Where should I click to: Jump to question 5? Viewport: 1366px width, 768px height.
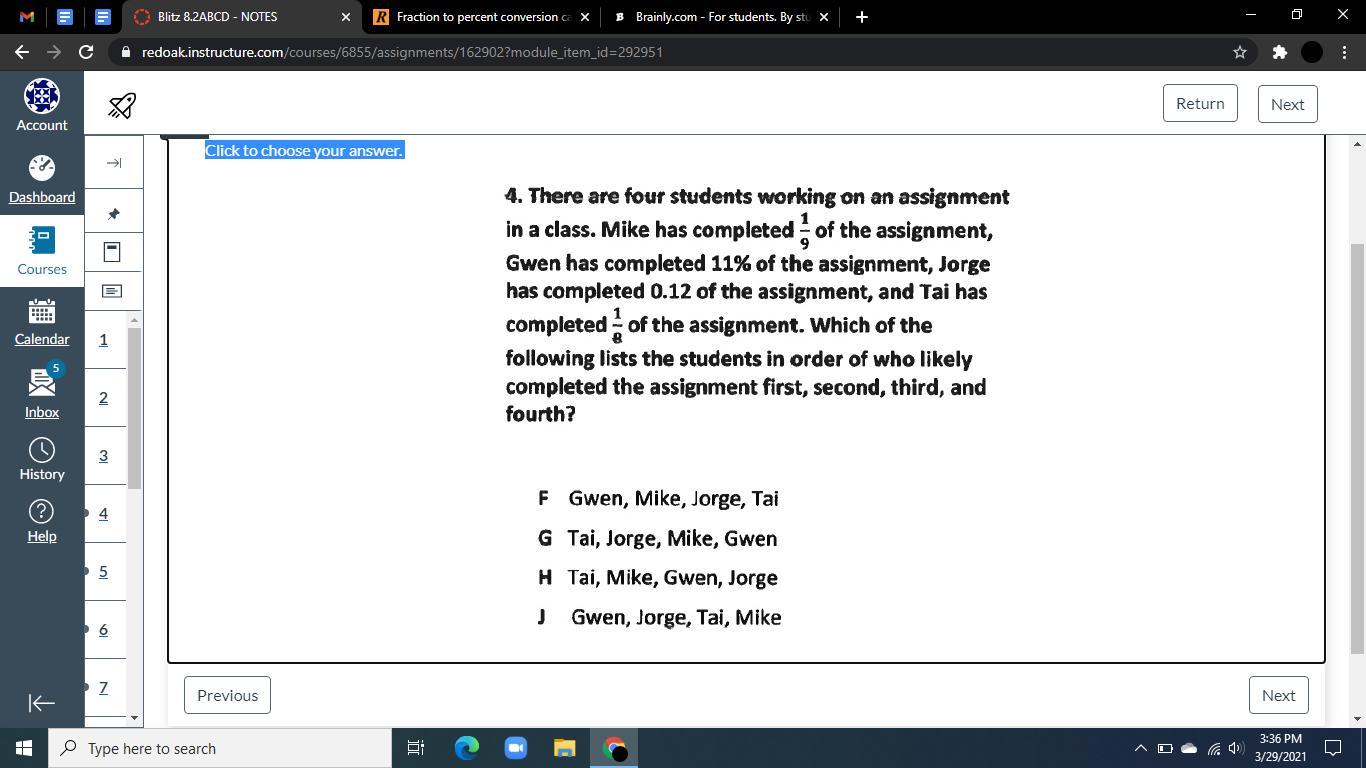(103, 571)
